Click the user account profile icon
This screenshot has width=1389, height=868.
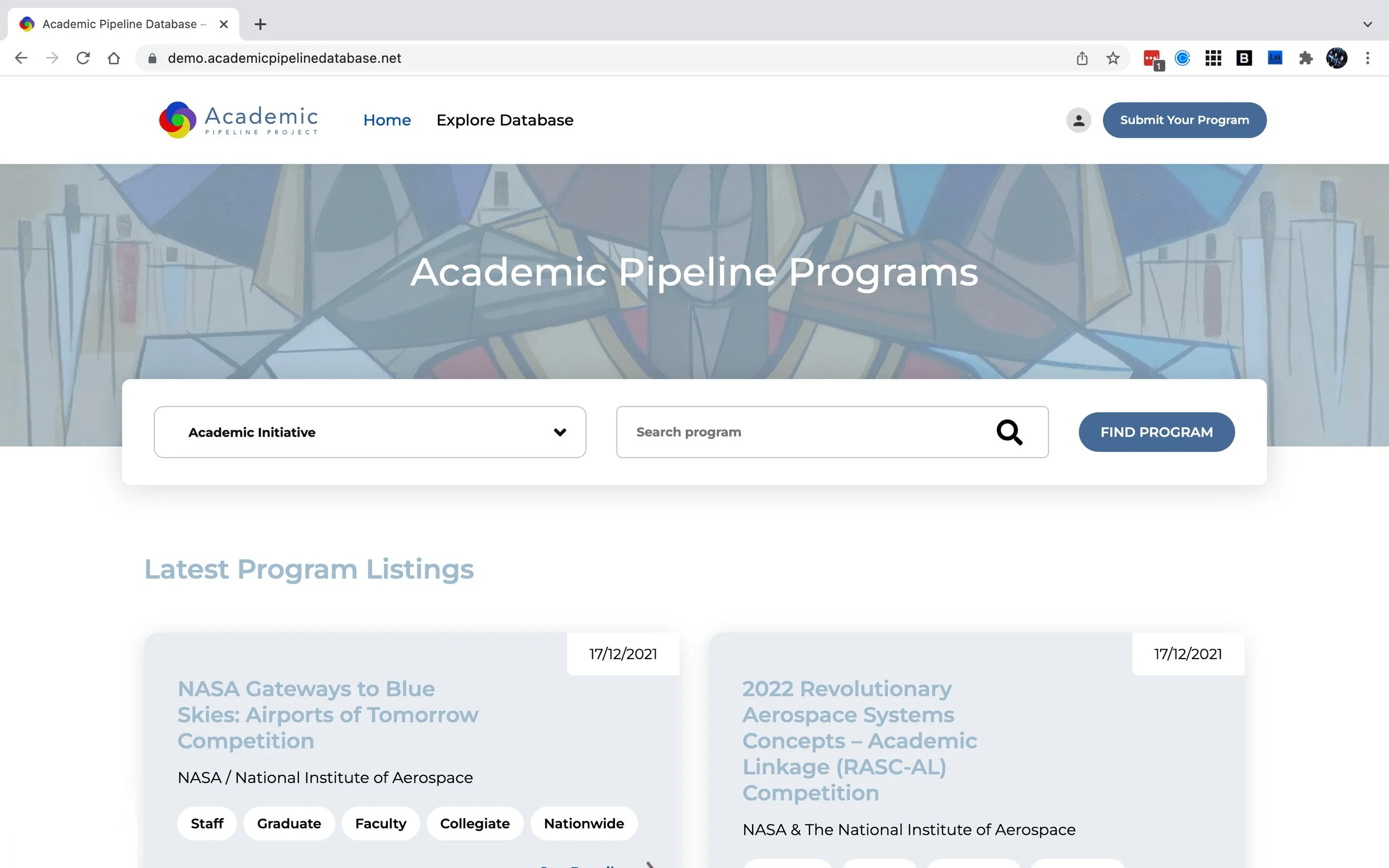tap(1078, 120)
